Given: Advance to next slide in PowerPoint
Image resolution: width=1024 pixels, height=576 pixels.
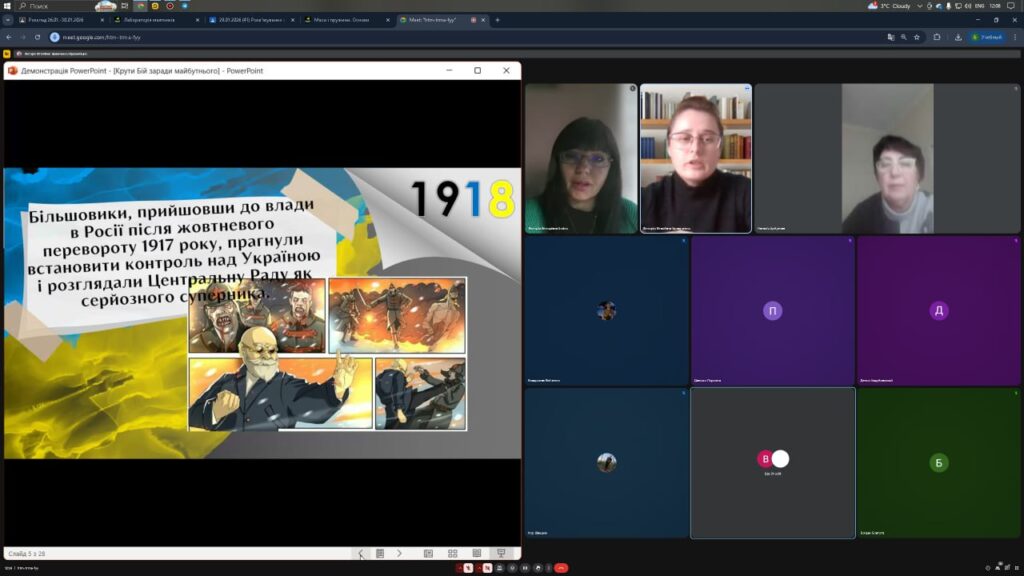Looking at the screenshot, I should 399,553.
